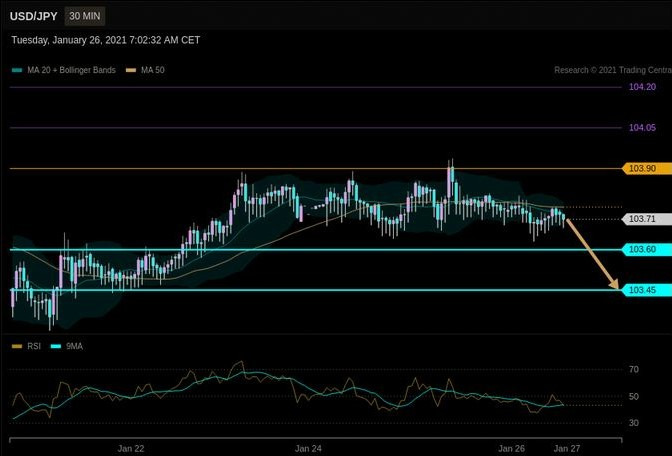The width and height of the screenshot is (672, 456).
Task: Click the RSI 30 level label
Action: pyautogui.click(x=634, y=423)
